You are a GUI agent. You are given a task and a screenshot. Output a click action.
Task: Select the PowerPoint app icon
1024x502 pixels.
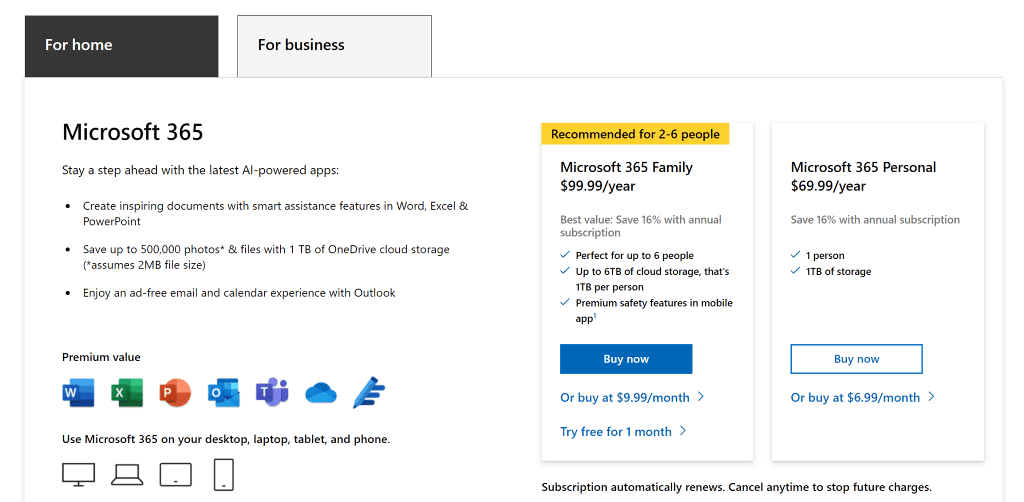tap(175, 392)
